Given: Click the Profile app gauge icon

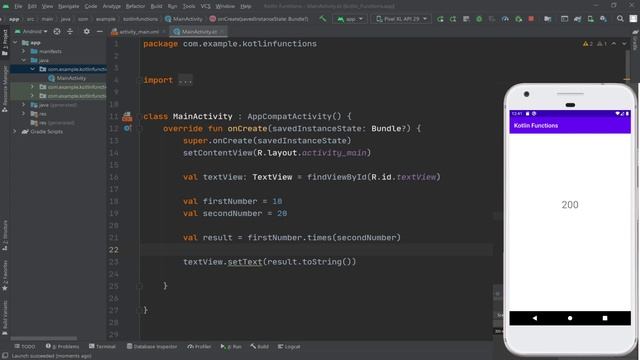Looking at the screenshot, I should pos(505,19).
